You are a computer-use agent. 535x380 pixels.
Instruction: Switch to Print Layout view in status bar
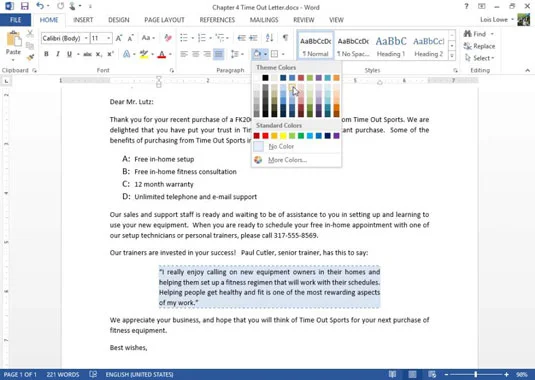click(413, 374)
